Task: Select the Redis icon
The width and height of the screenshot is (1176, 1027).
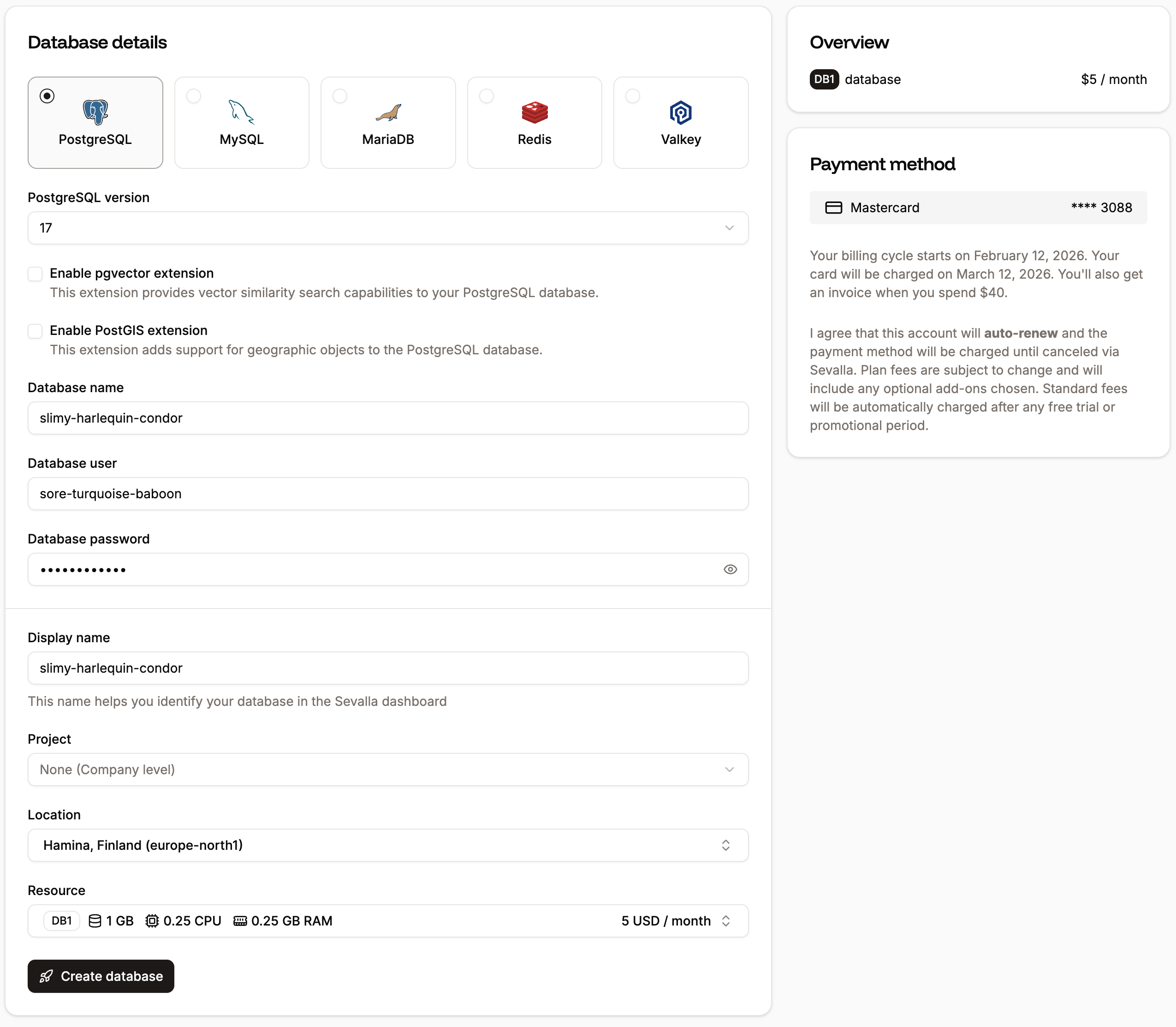Action: coord(534,112)
